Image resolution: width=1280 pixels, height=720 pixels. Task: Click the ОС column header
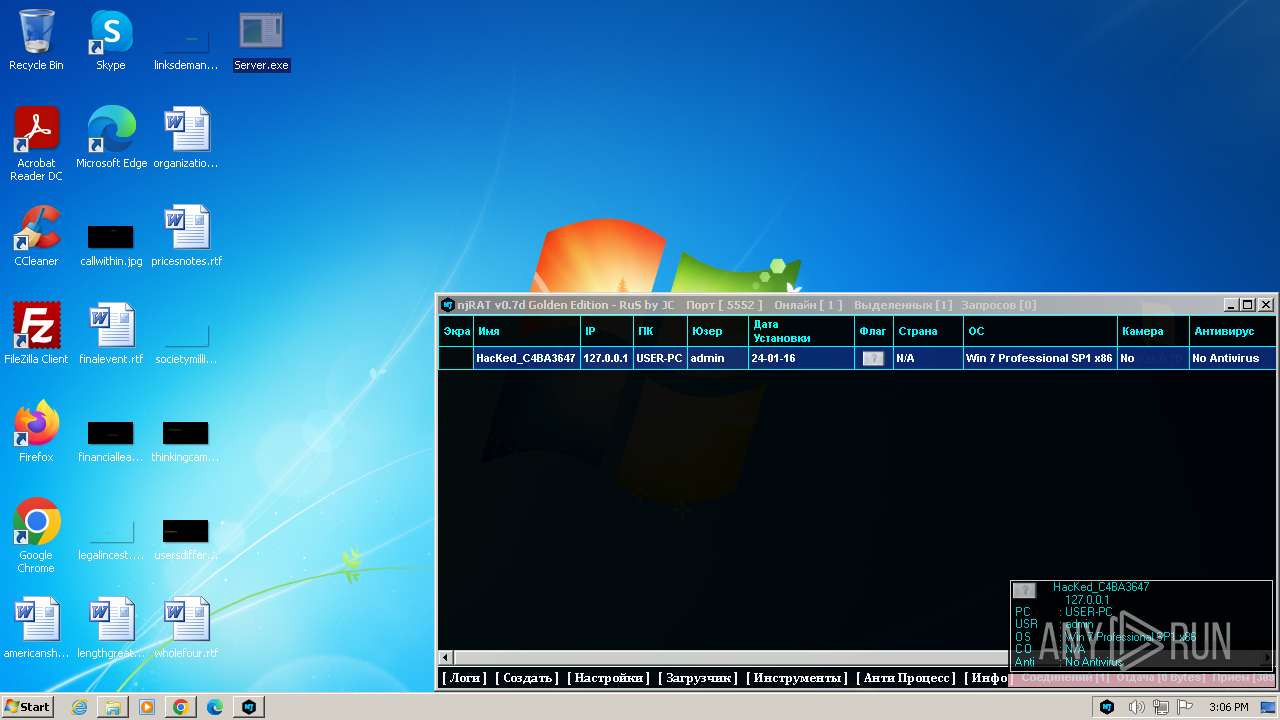(x=1040, y=331)
